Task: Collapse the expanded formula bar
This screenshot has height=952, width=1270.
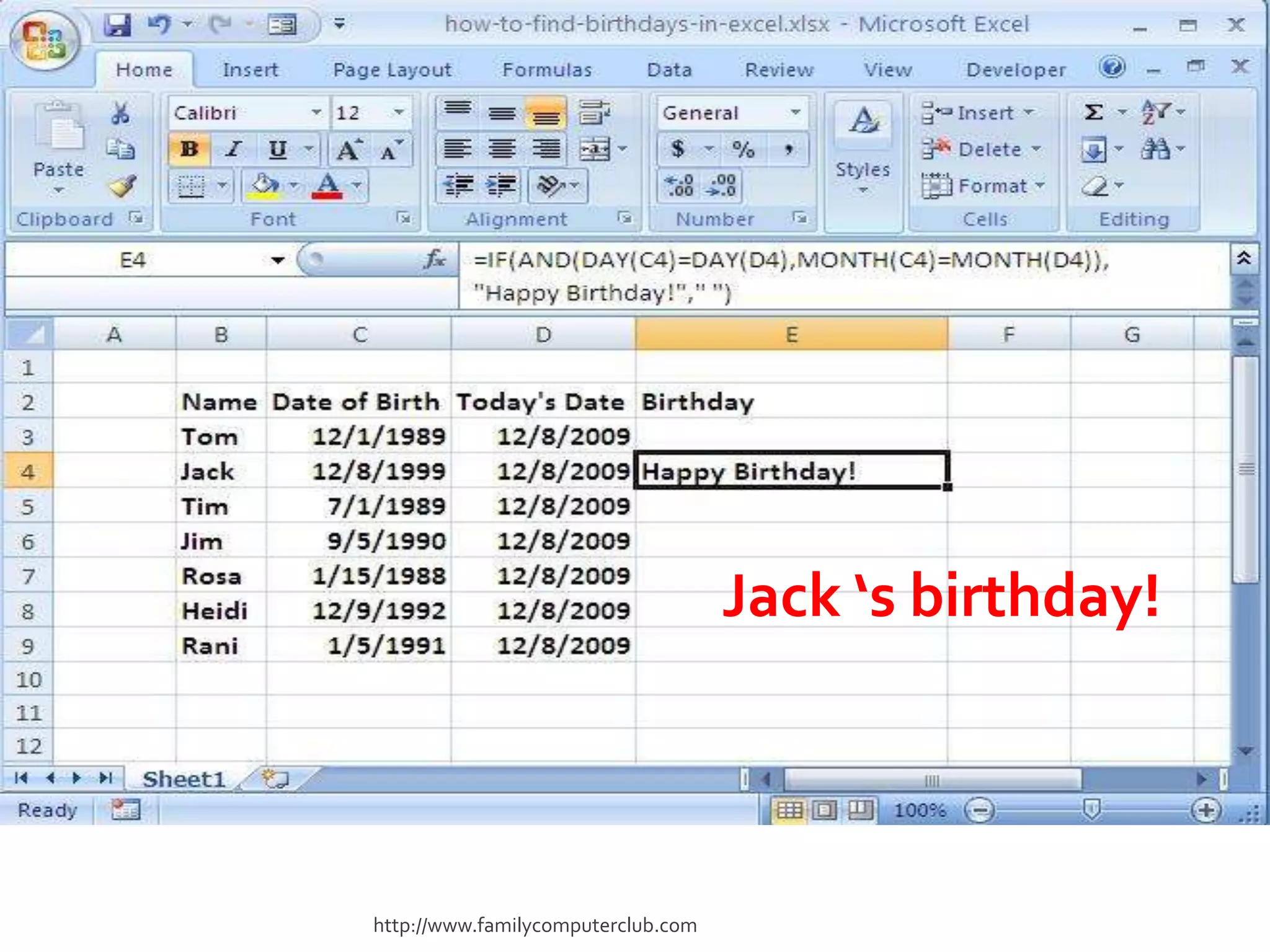Action: pyautogui.click(x=1244, y=259)
